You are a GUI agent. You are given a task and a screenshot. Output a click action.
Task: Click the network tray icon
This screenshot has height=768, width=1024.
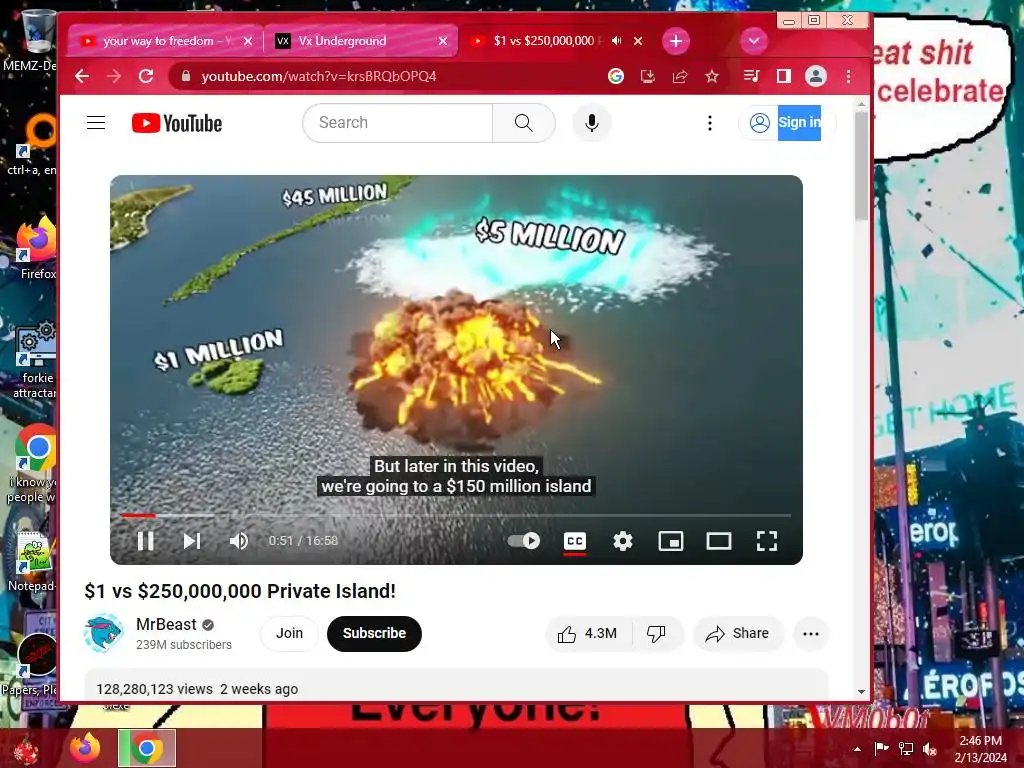906,749
